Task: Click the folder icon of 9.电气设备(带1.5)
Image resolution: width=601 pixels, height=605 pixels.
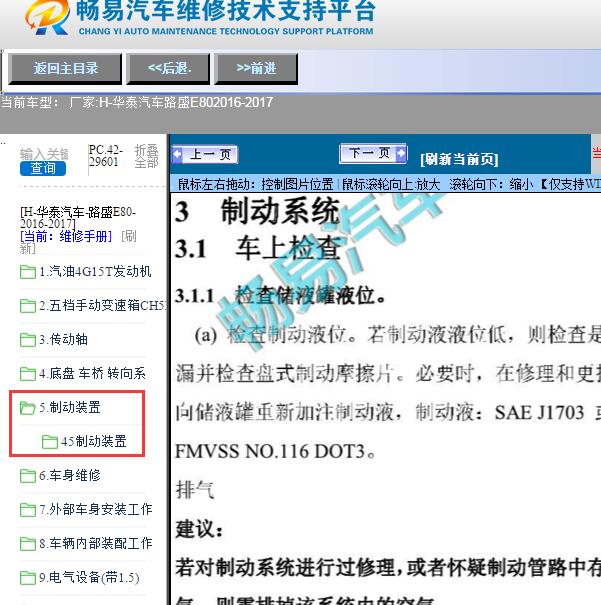Action: tap(28, 578)
